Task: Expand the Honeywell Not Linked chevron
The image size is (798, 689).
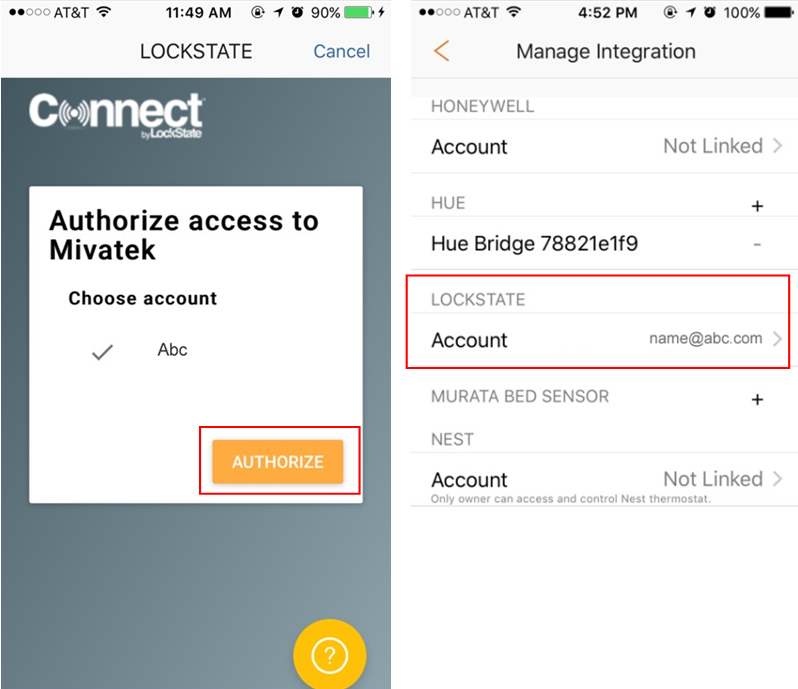Action: [x=777, y=146]
